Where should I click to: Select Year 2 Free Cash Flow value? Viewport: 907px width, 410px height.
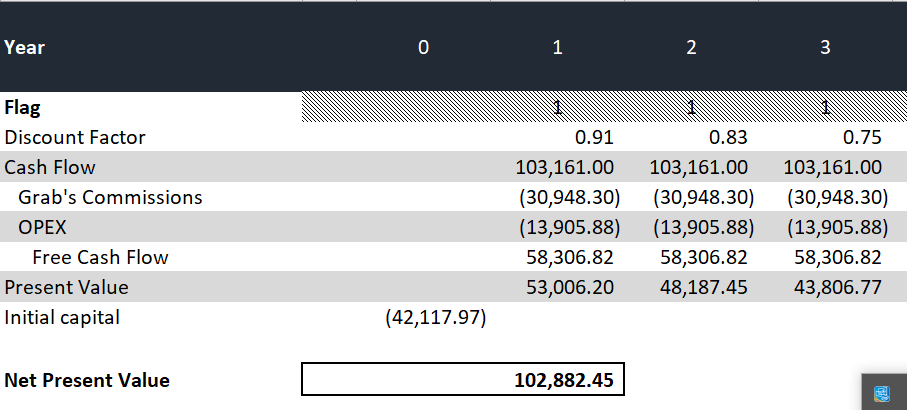click(704, 257)
